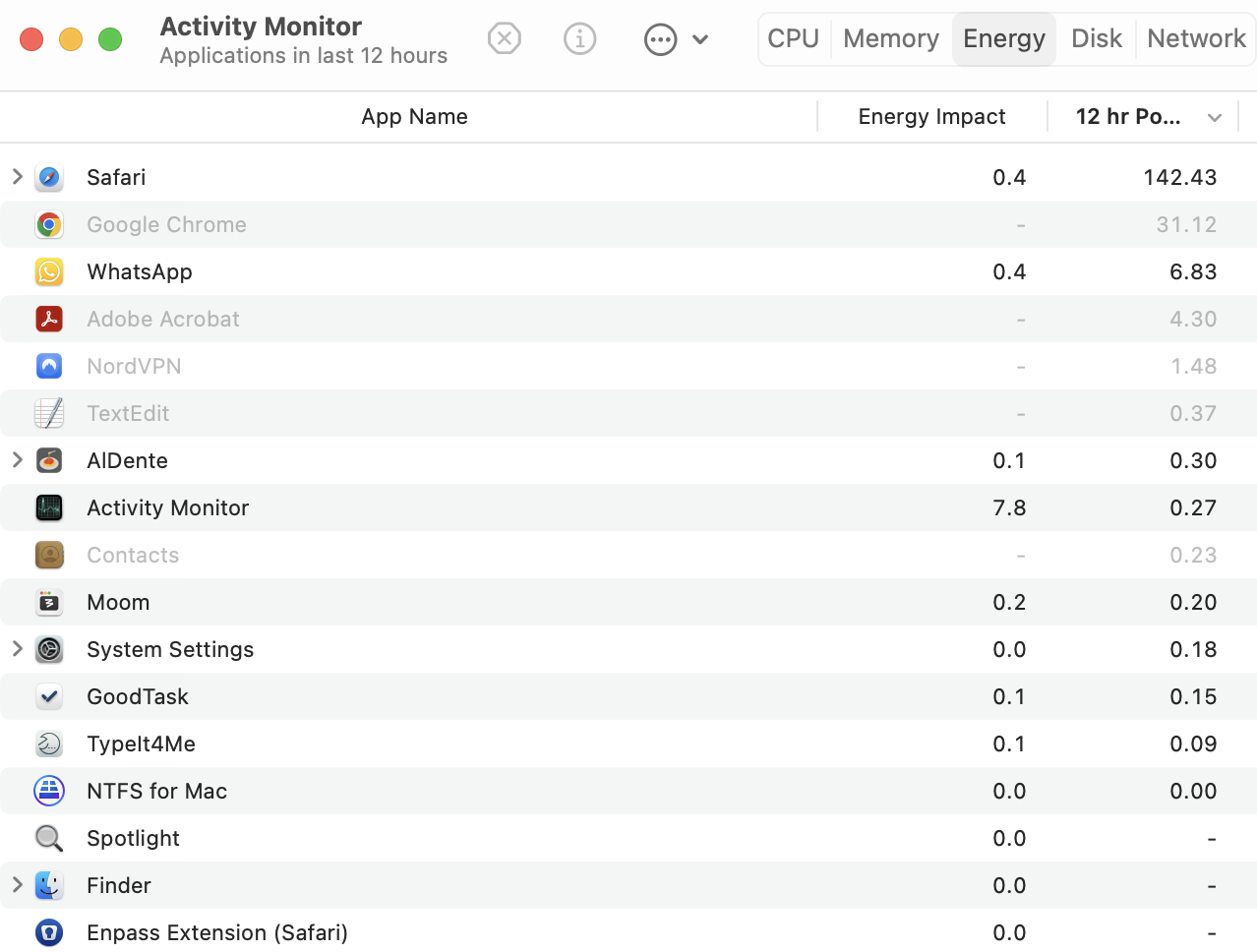Click the Activity Monitor icon in the list

(x=49, y=507)
